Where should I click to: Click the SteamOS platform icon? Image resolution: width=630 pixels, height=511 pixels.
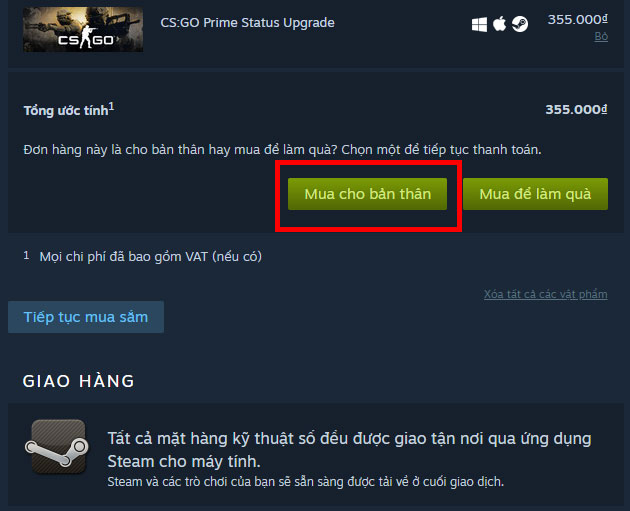(520, 24)
